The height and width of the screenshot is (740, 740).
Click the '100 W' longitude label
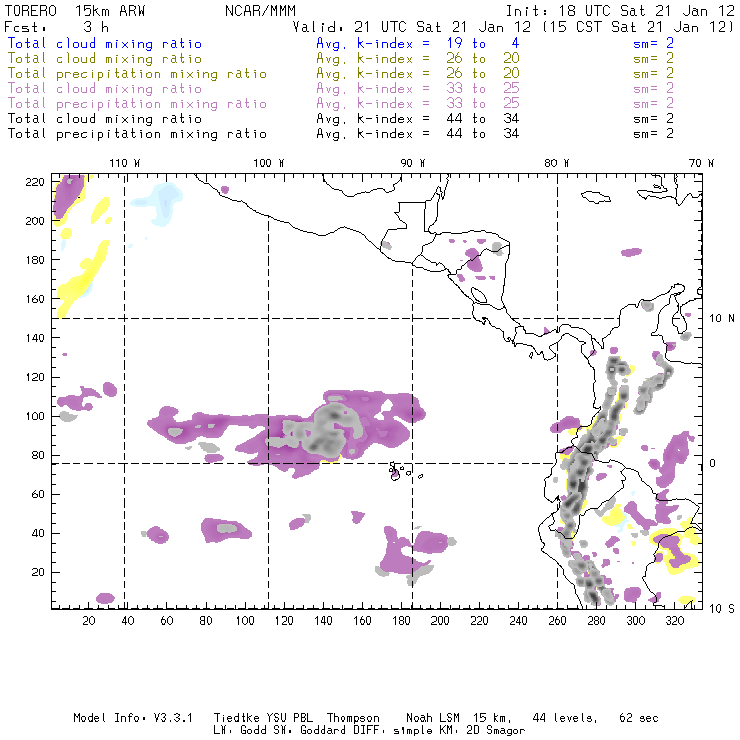[269, 163]
